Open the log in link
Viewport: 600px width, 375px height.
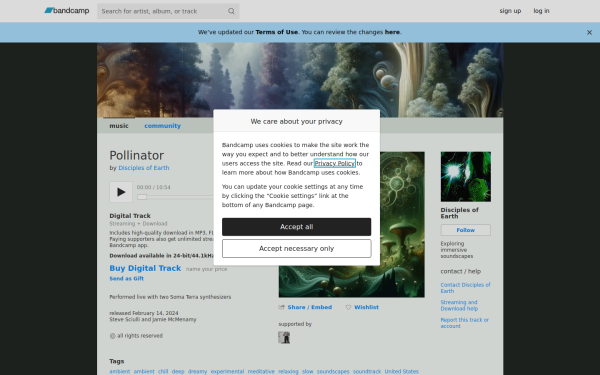click(x=541, y=11)
